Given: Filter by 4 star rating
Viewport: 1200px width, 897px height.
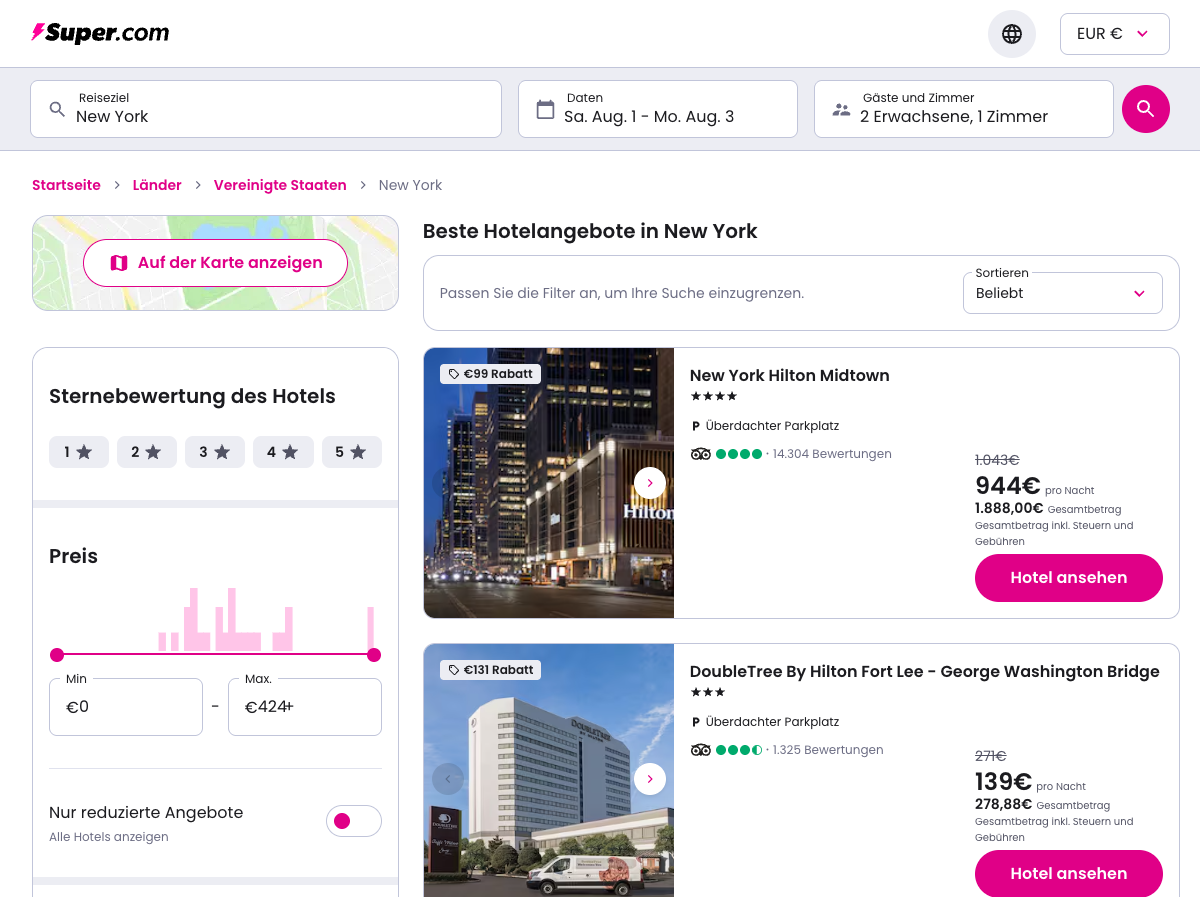Looking at the screenshot, I should coord(283,452).
